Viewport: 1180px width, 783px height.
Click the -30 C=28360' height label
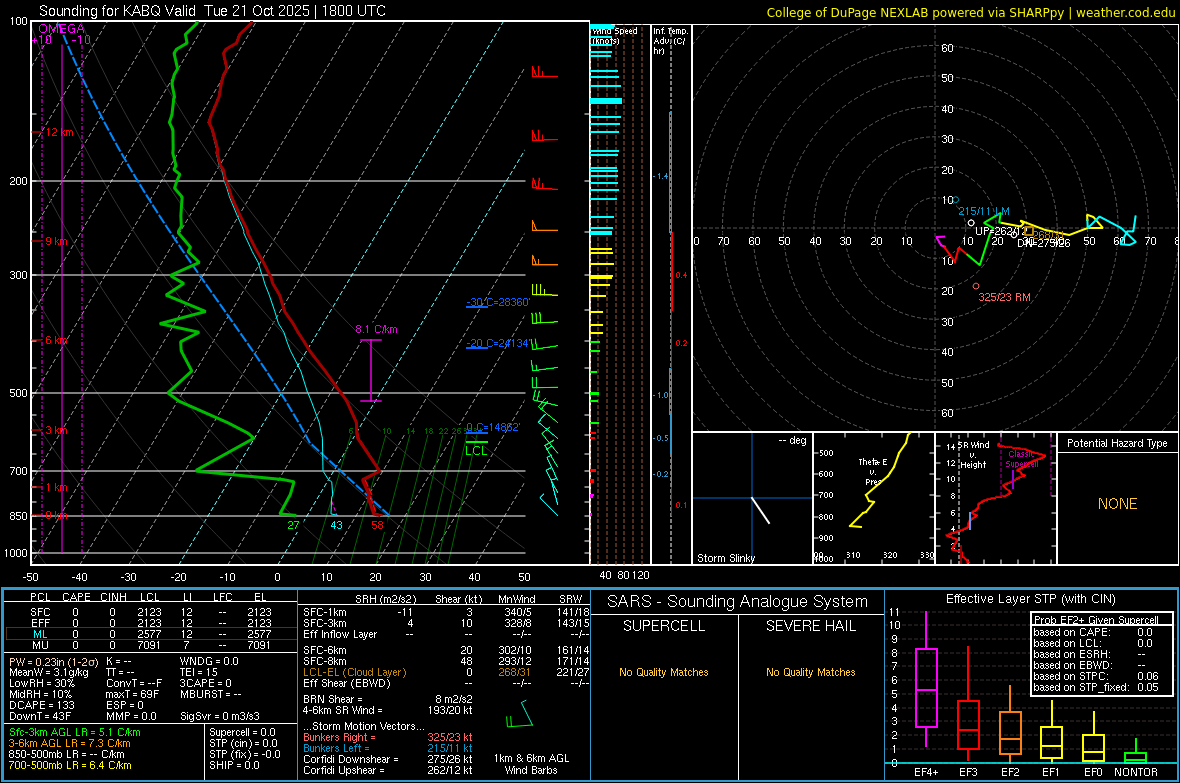click(498, 302)
